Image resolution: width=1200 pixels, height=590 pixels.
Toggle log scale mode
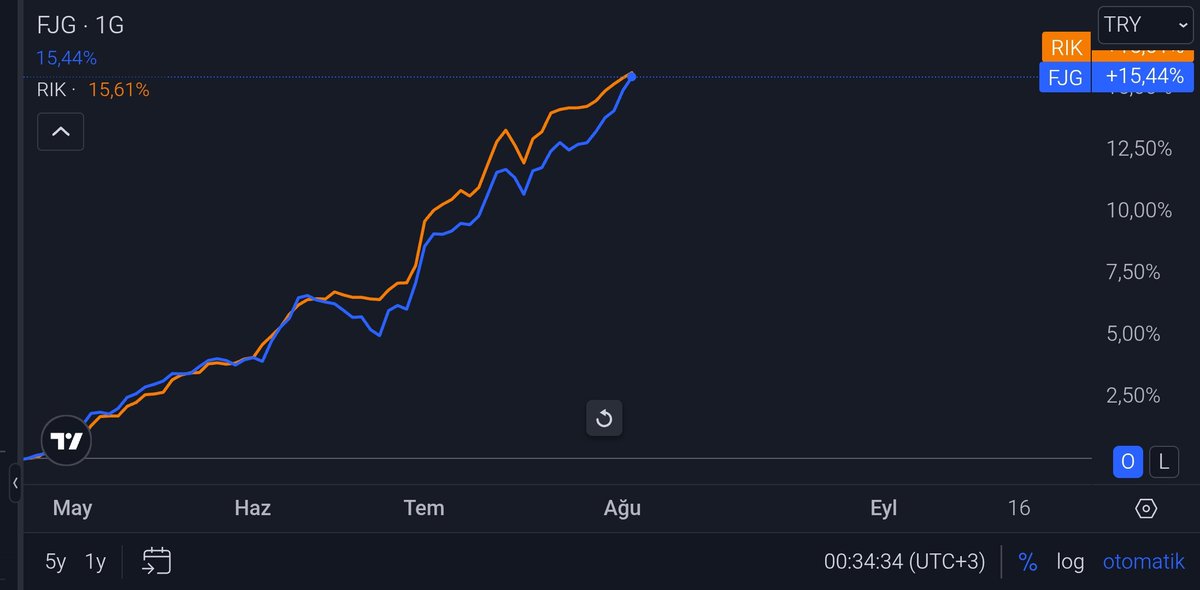pyautogui.click(x=1070, y=562)
